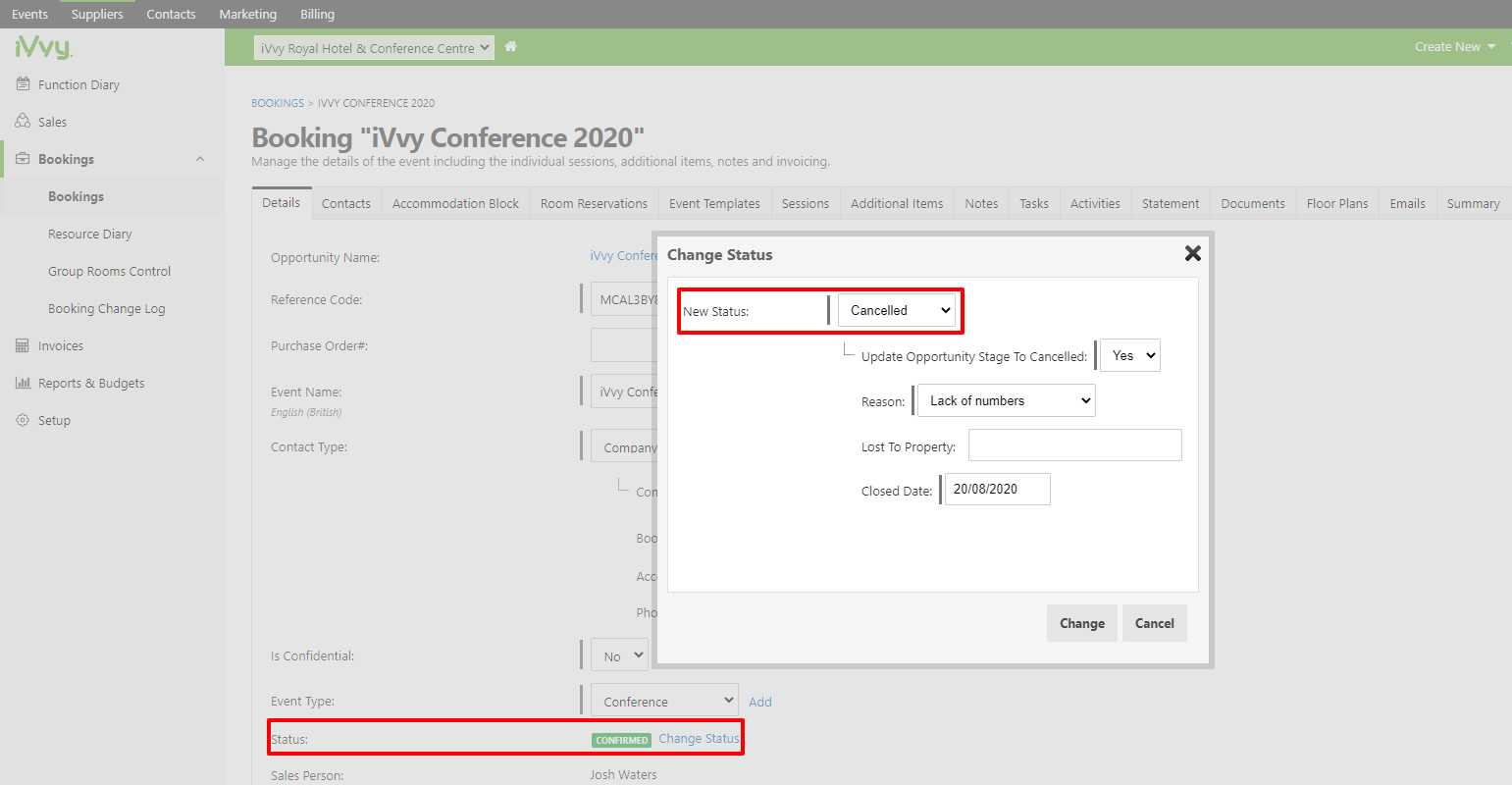Click the Bookings briefcase icon
Screen dimensions: 1512x785
click(23, 159)
